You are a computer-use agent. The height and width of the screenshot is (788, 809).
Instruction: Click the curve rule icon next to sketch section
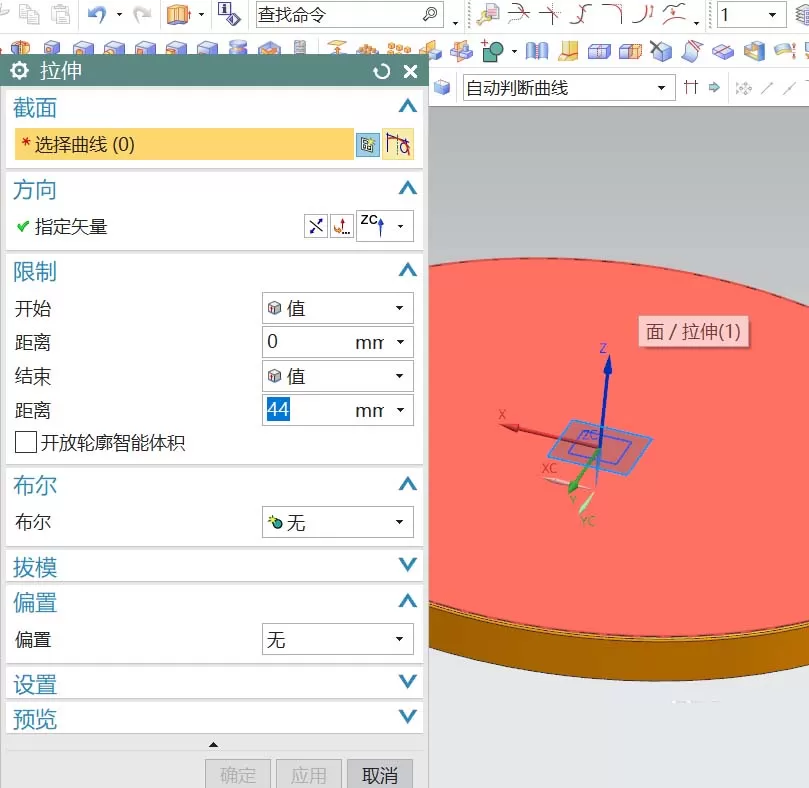(398, 144)
